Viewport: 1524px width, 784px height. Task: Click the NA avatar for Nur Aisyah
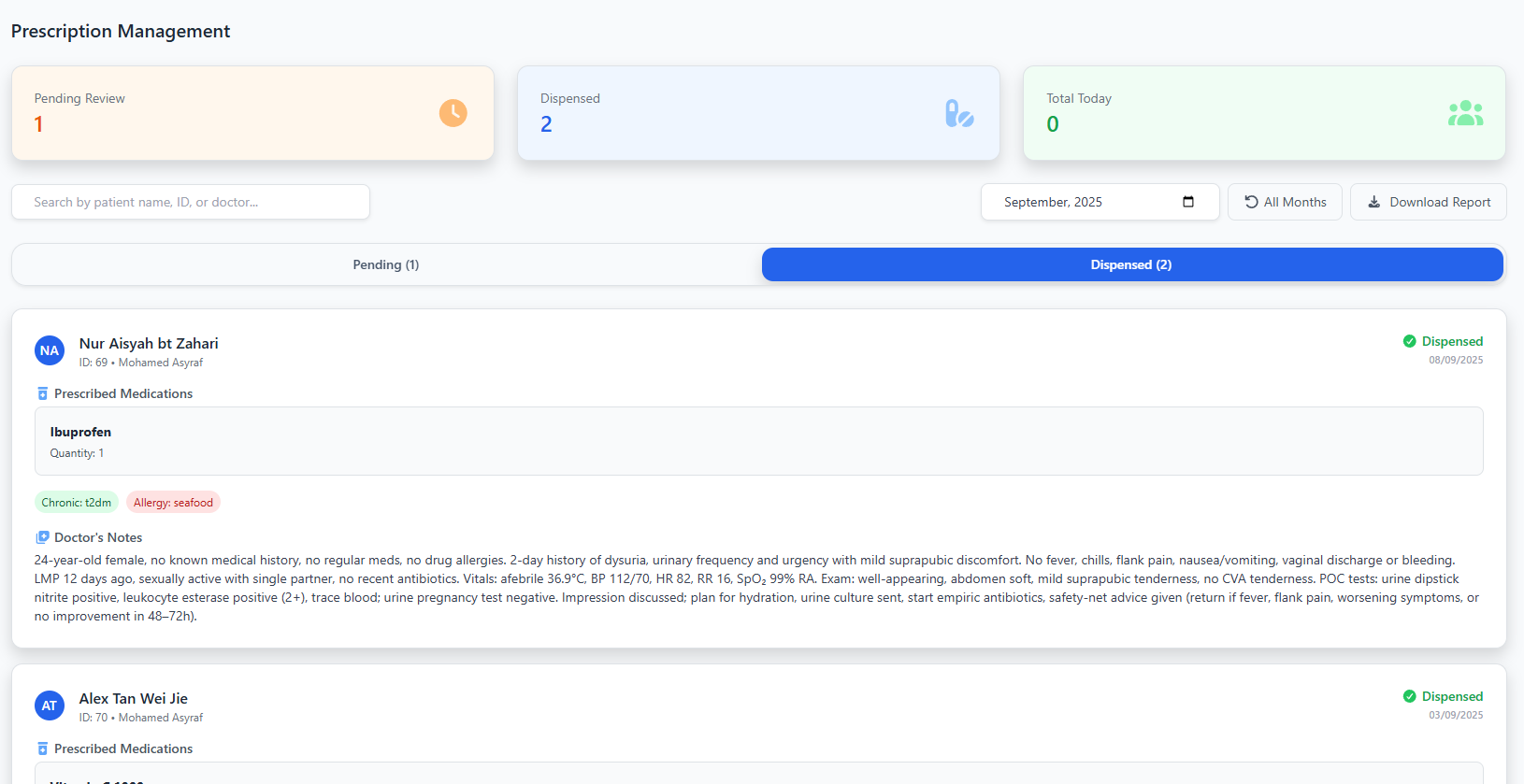click(50, 350)
